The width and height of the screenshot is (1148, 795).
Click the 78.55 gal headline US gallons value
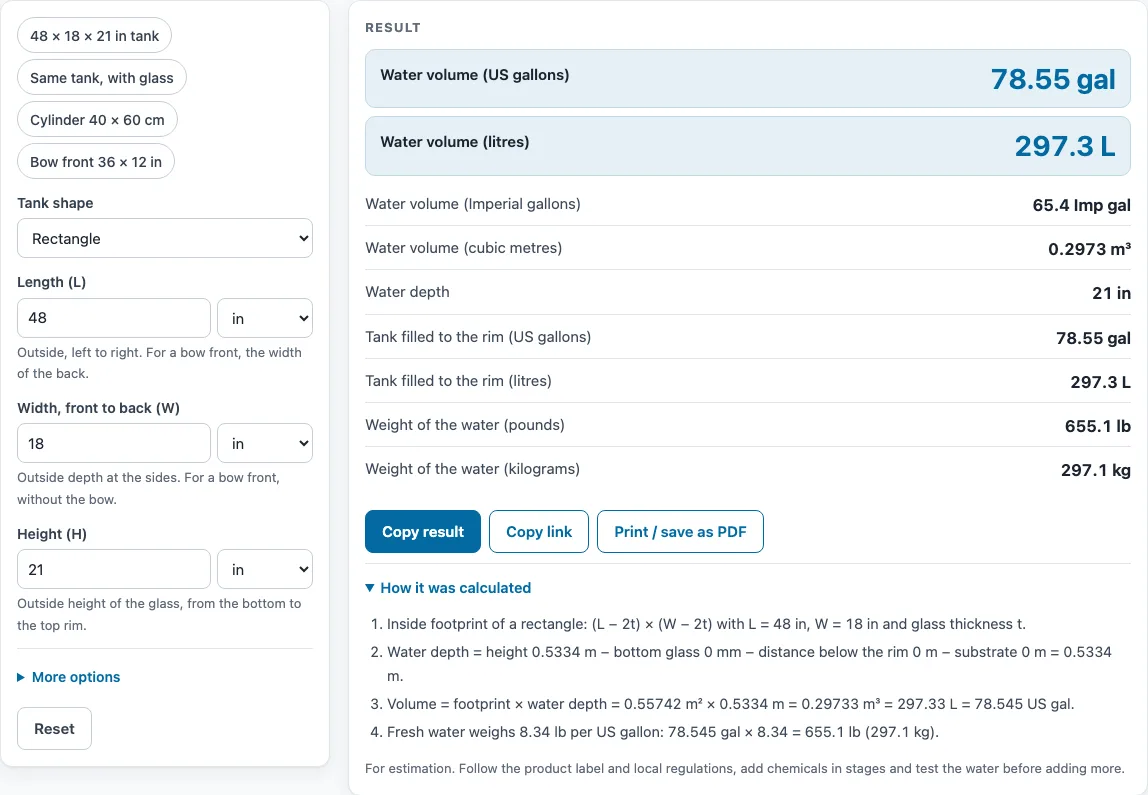click(x=1053, y=79)
